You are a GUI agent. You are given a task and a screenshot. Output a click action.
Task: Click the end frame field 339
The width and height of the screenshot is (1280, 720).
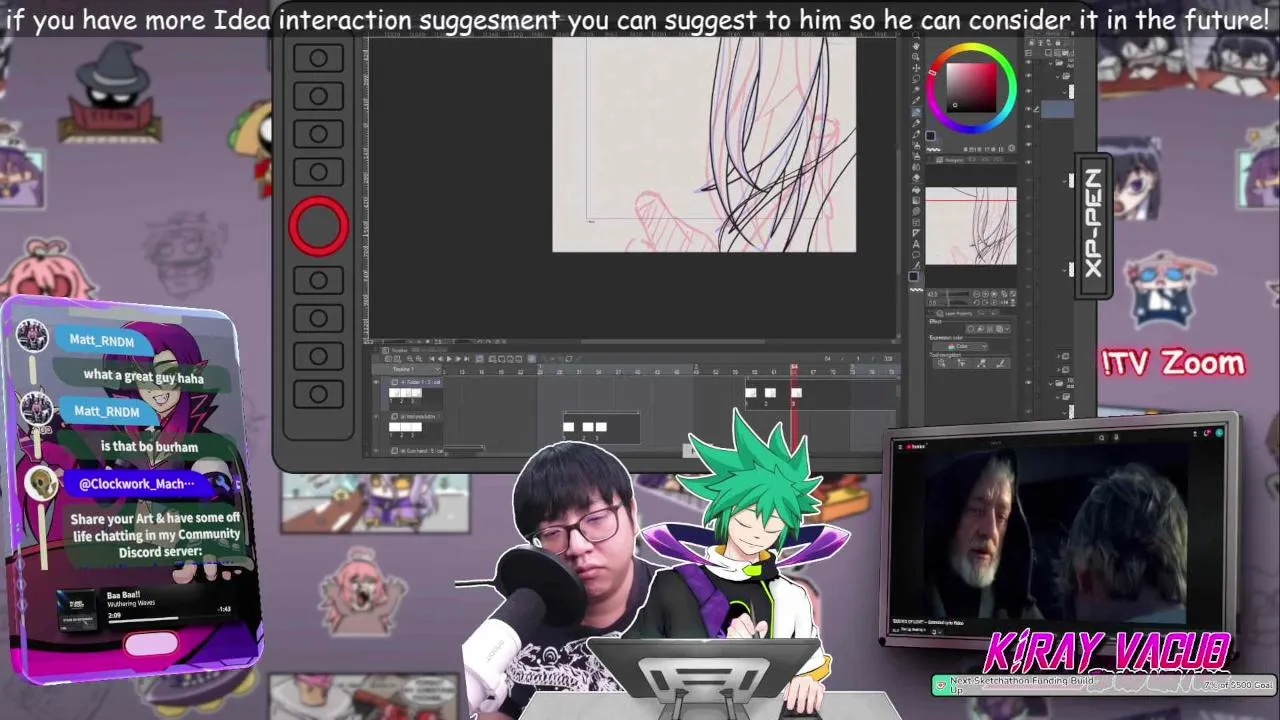pos(887,359)
